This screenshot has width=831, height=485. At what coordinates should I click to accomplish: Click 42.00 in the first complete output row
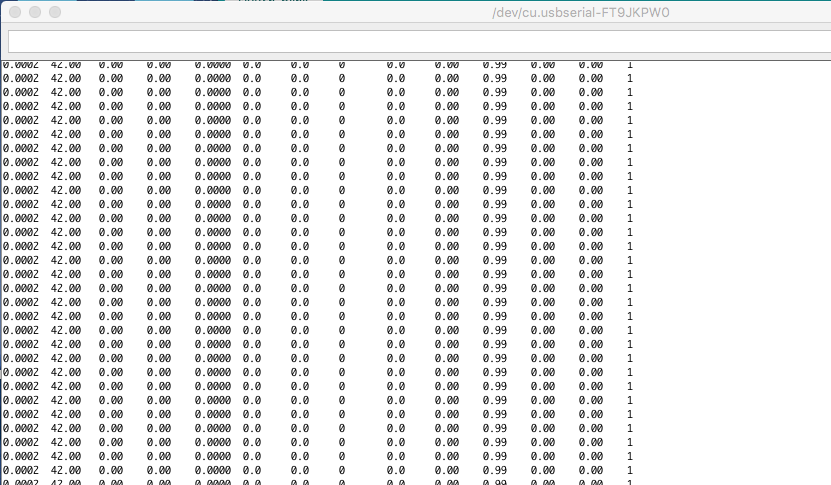pyautogui.click(x=66, y=78)
